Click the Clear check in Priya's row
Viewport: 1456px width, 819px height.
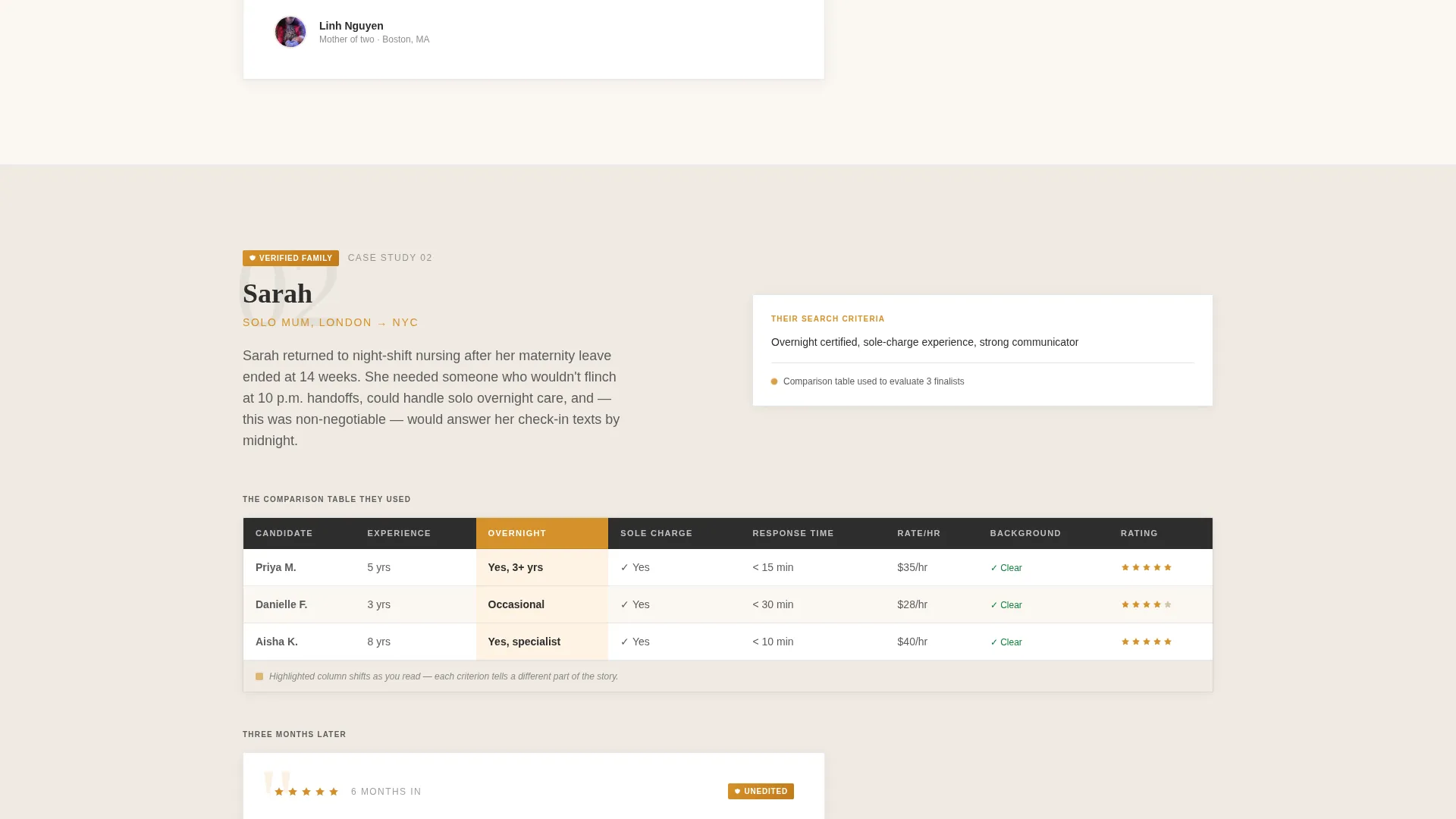point(1006,568)
